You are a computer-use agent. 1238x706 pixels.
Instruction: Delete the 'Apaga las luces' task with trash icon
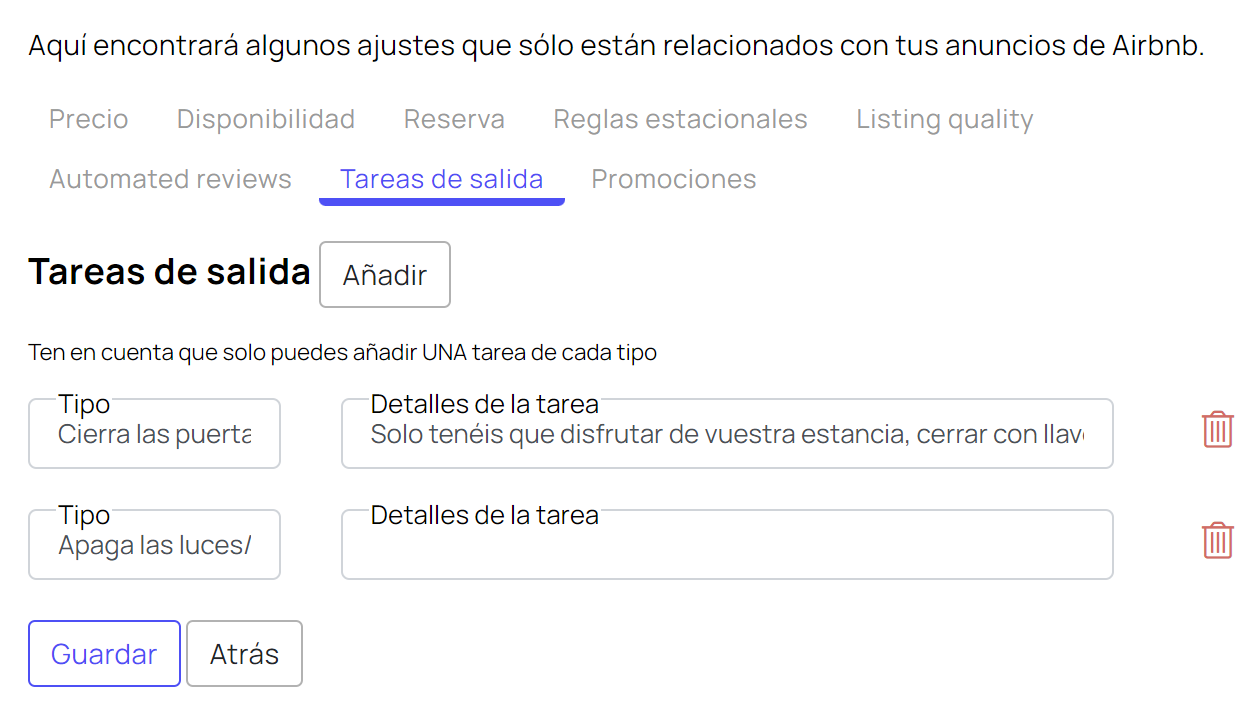[x=1217, y=540]
